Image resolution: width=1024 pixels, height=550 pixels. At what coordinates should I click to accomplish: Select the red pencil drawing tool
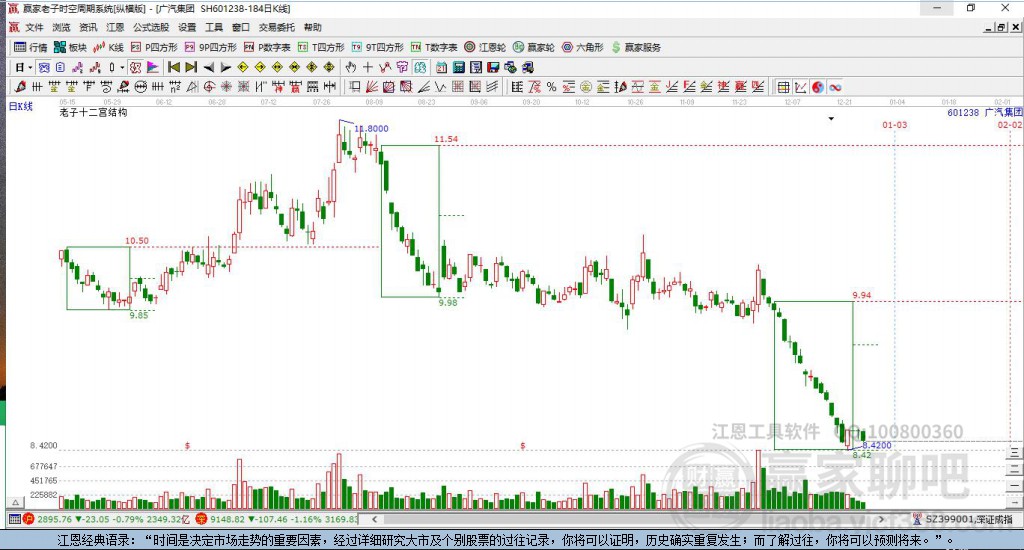(20, 87)
